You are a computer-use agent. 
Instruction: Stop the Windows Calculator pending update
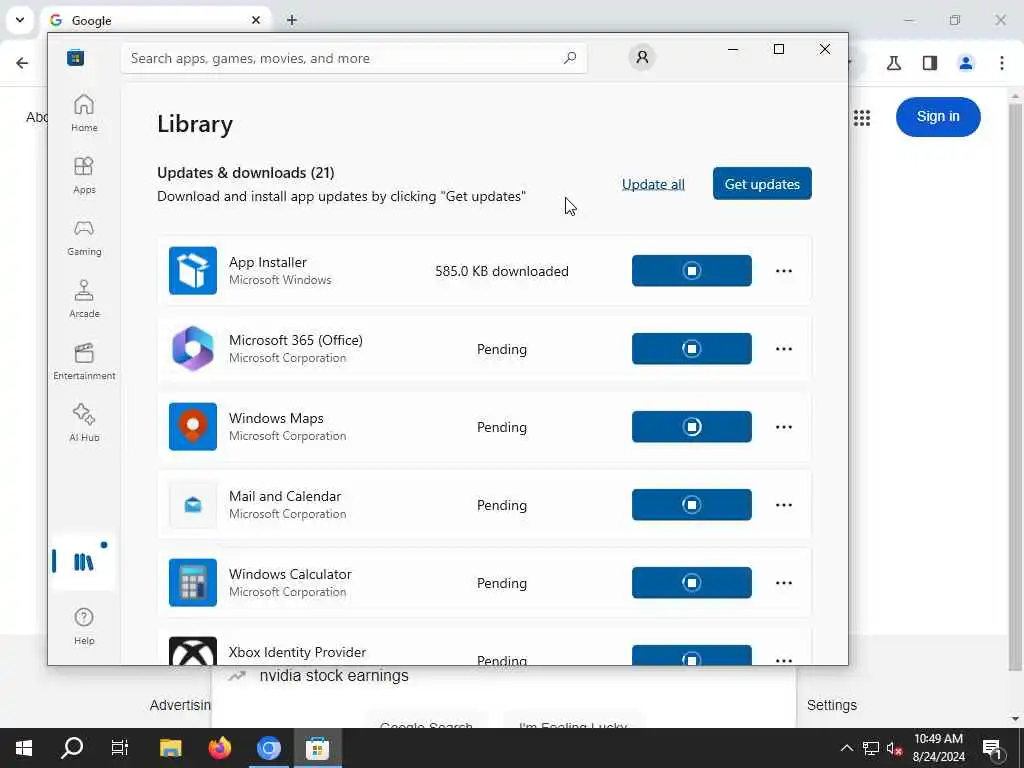click(692, 583)
